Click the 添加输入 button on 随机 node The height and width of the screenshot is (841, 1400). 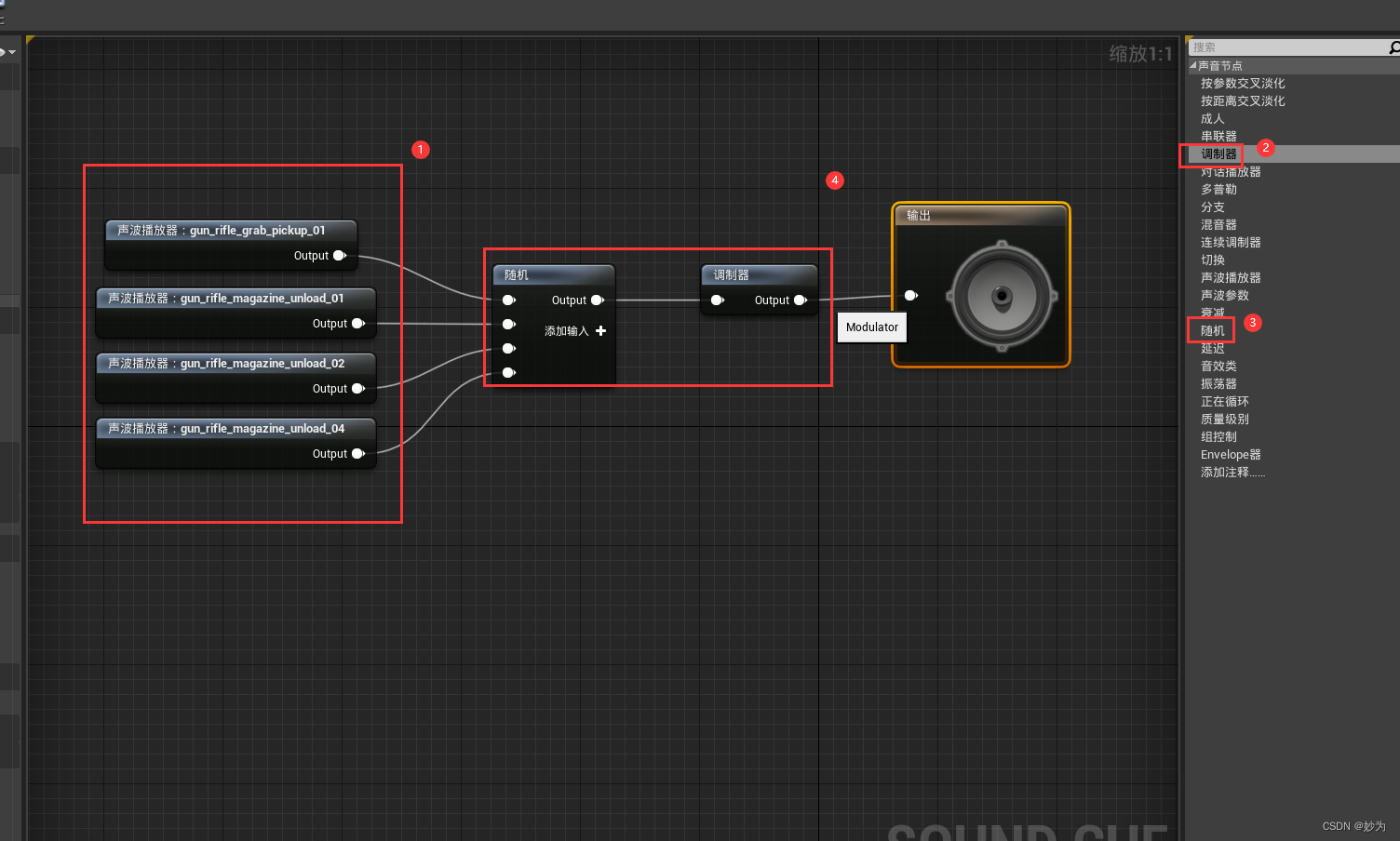click(x=575, y=331)
